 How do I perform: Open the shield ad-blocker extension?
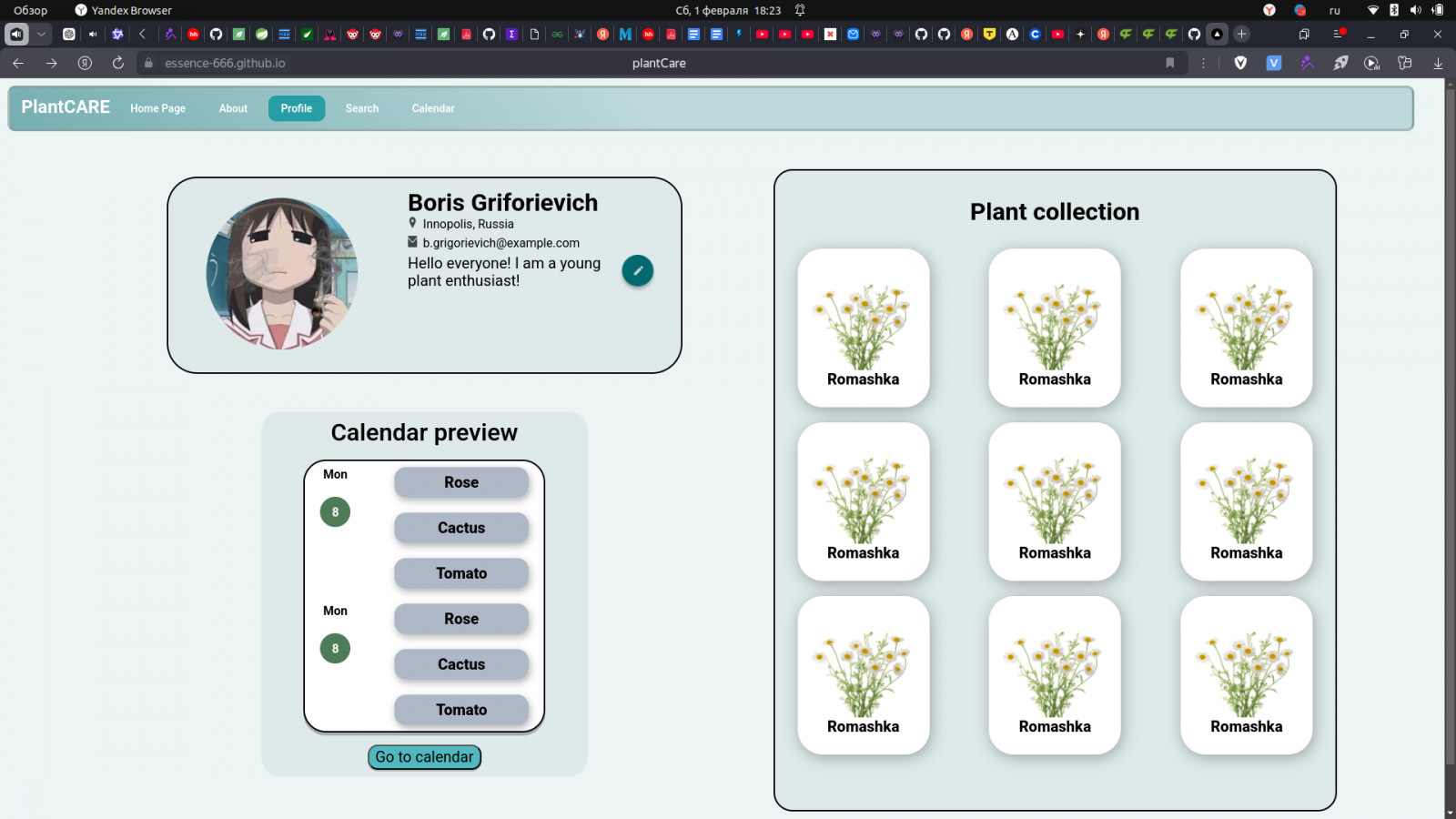coord(1240,63)
